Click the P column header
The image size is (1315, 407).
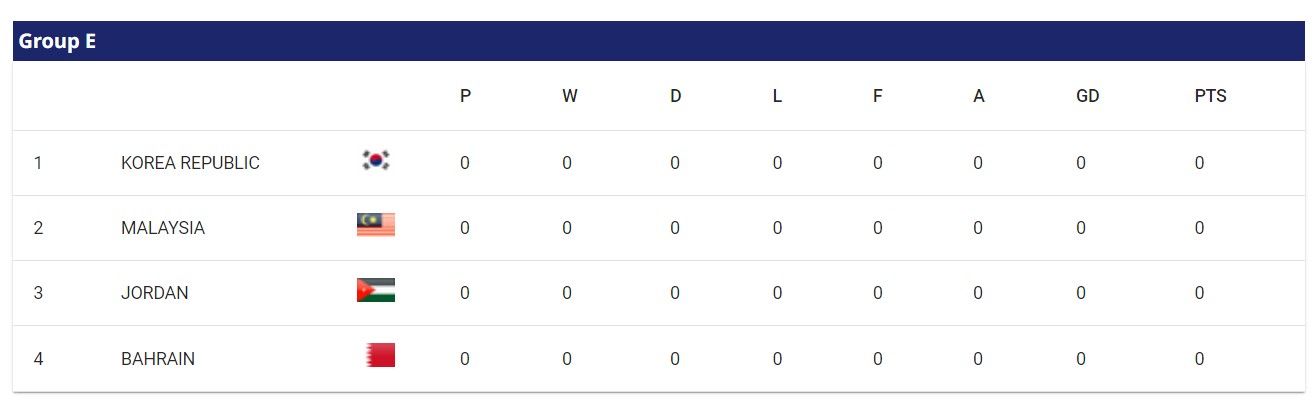click(465, 96)
